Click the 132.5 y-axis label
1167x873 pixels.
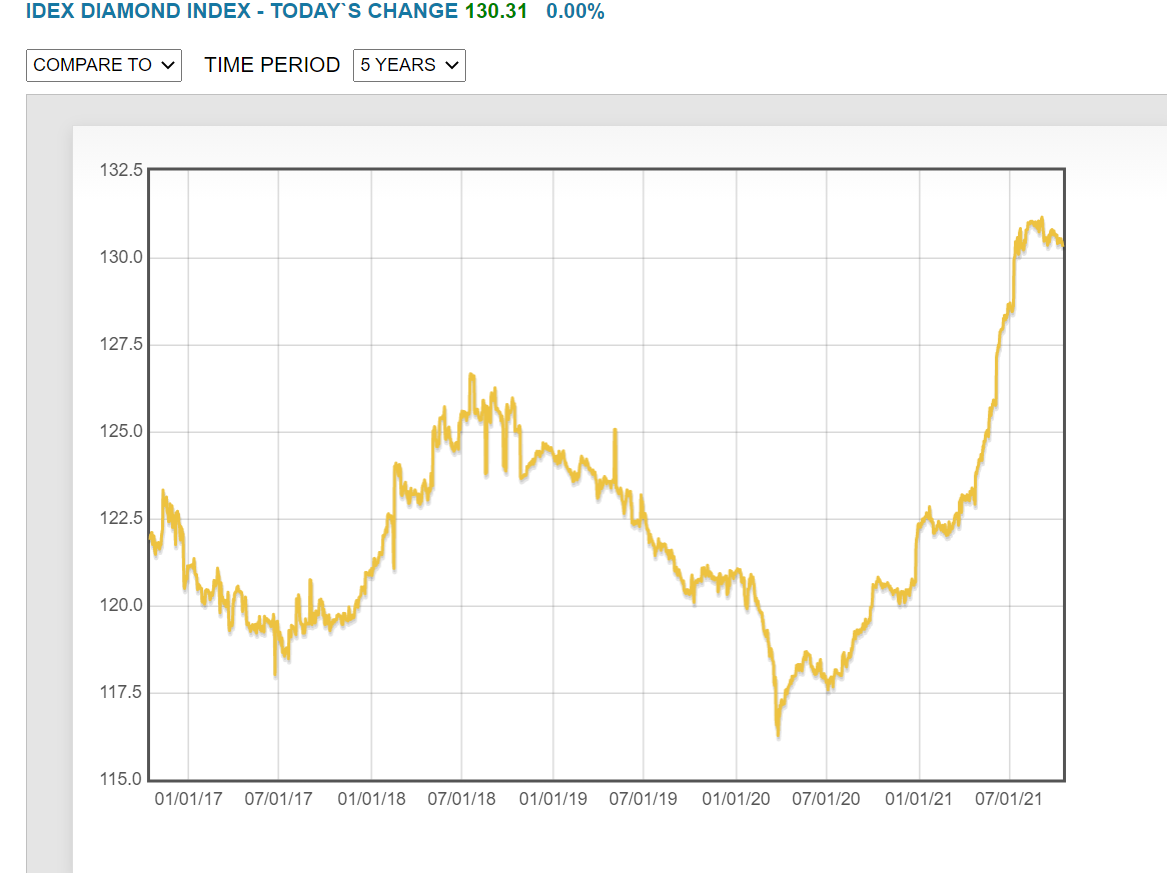(x=121, y=170)
